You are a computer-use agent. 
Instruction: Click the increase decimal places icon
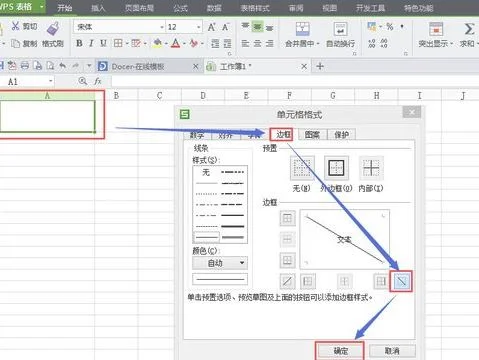(x=372, y=43)
